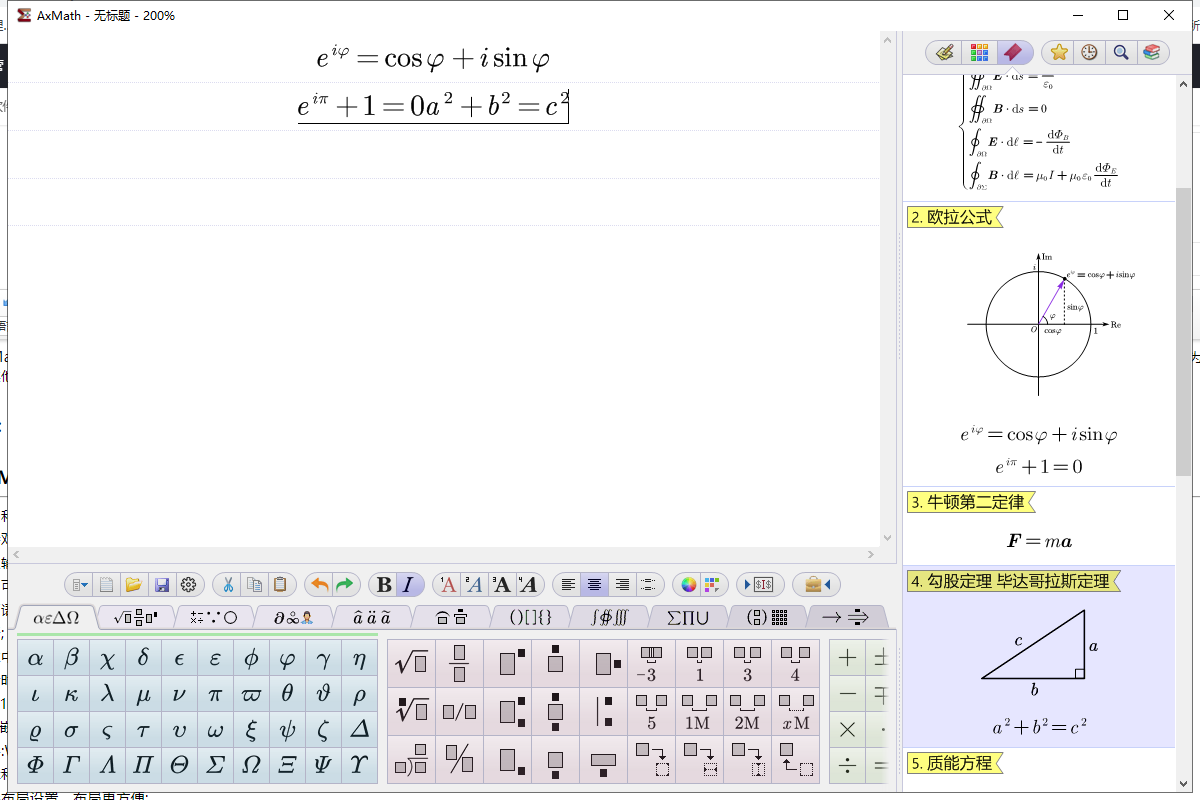Insert the vertical fraction template
This screenshot has height=800, width=1200.
coord(459,662)
